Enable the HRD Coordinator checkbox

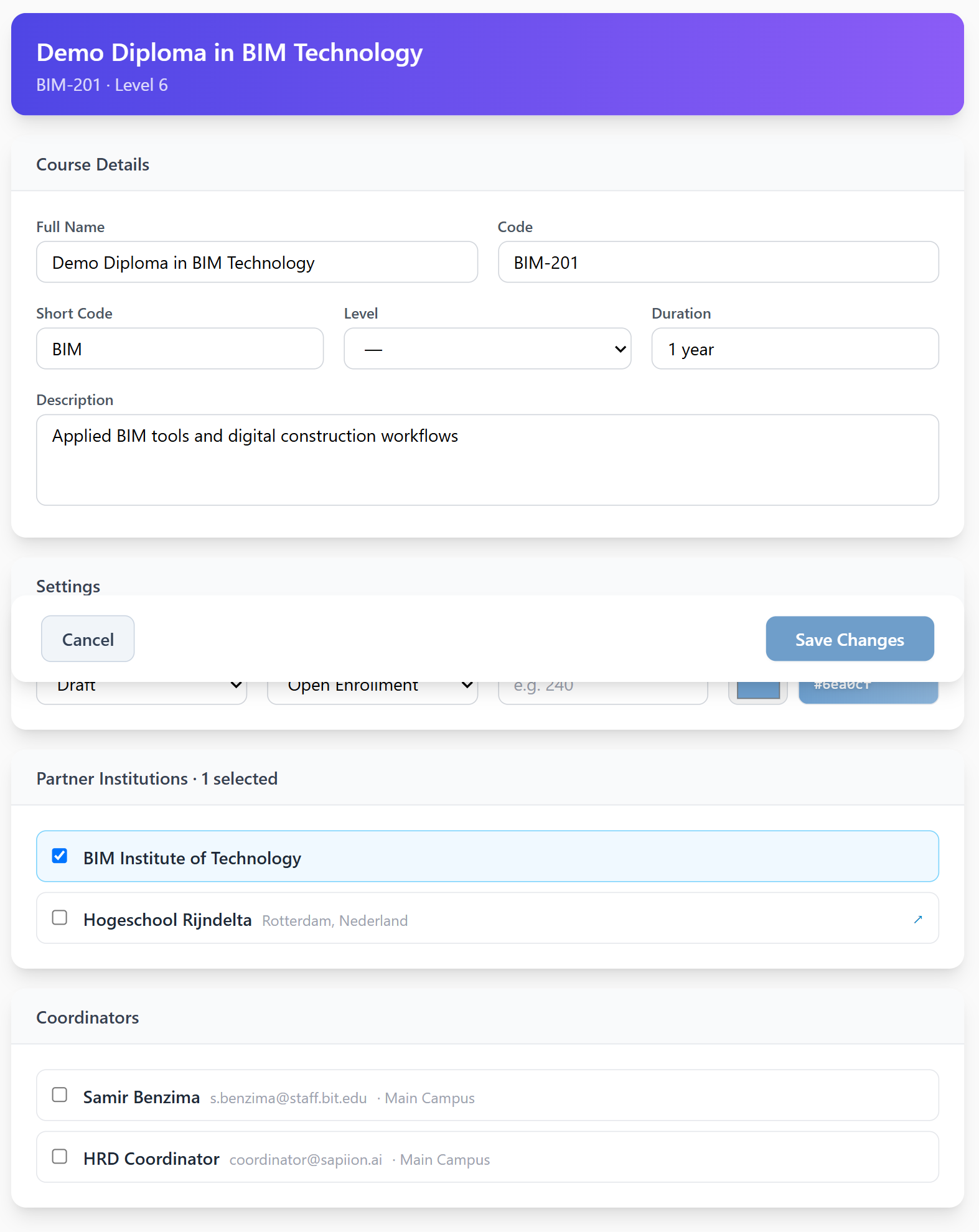60,1156
